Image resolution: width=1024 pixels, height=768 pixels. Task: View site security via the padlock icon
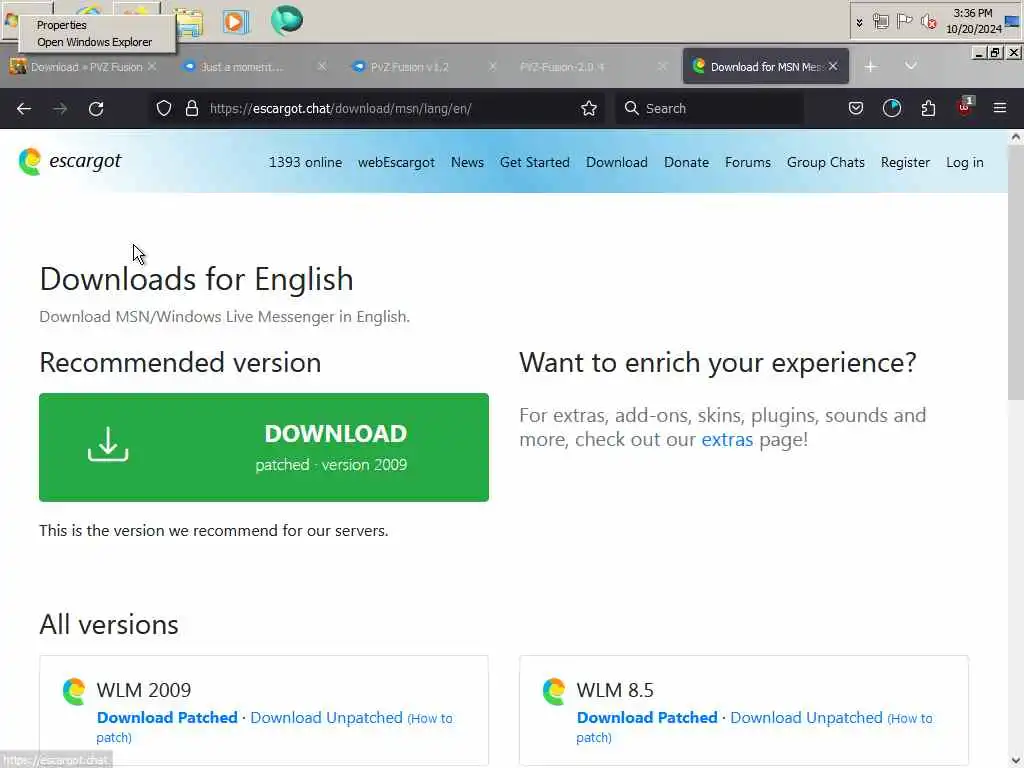tap(191, 108)
